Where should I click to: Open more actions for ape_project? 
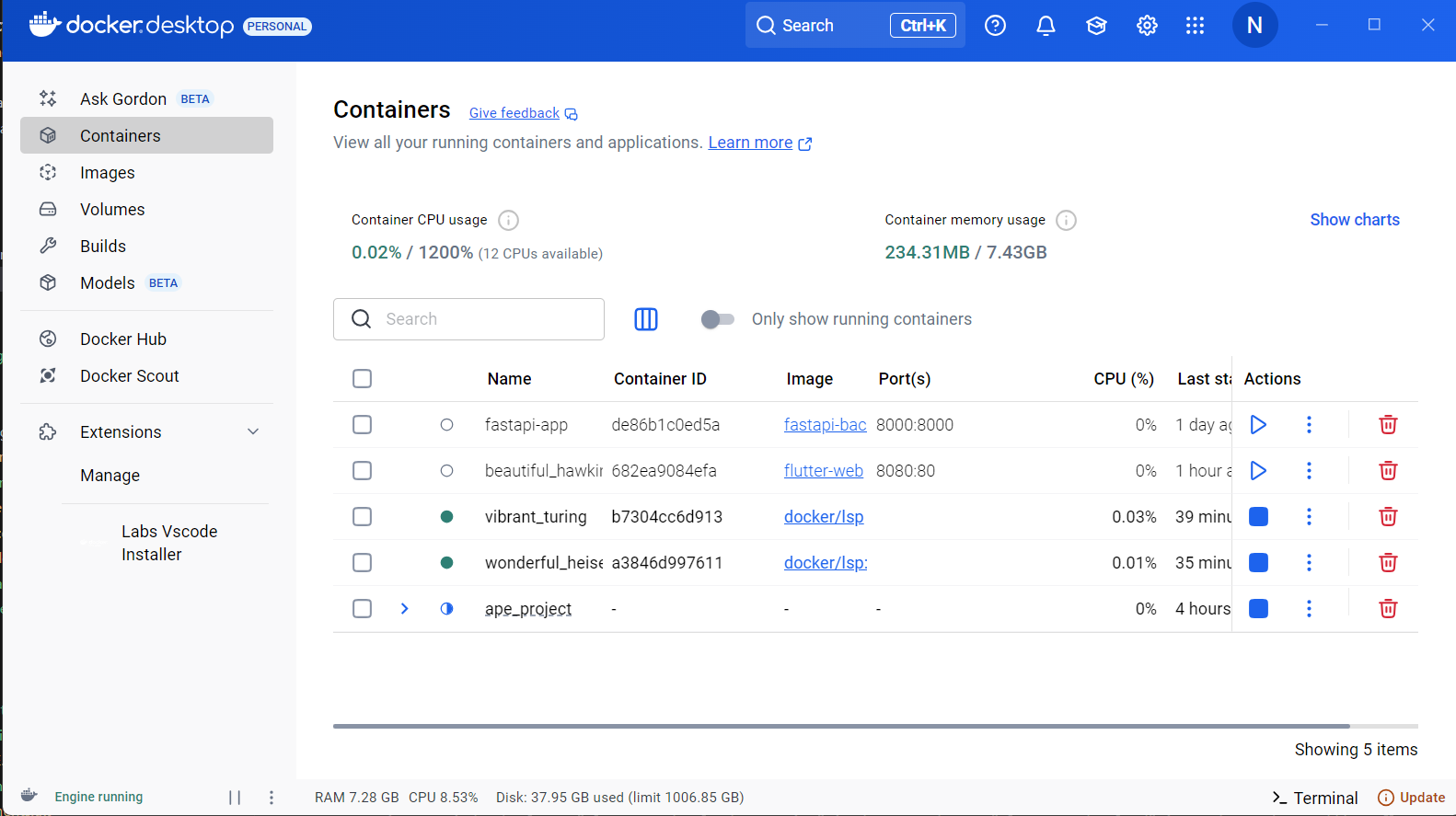(1309, 608)
